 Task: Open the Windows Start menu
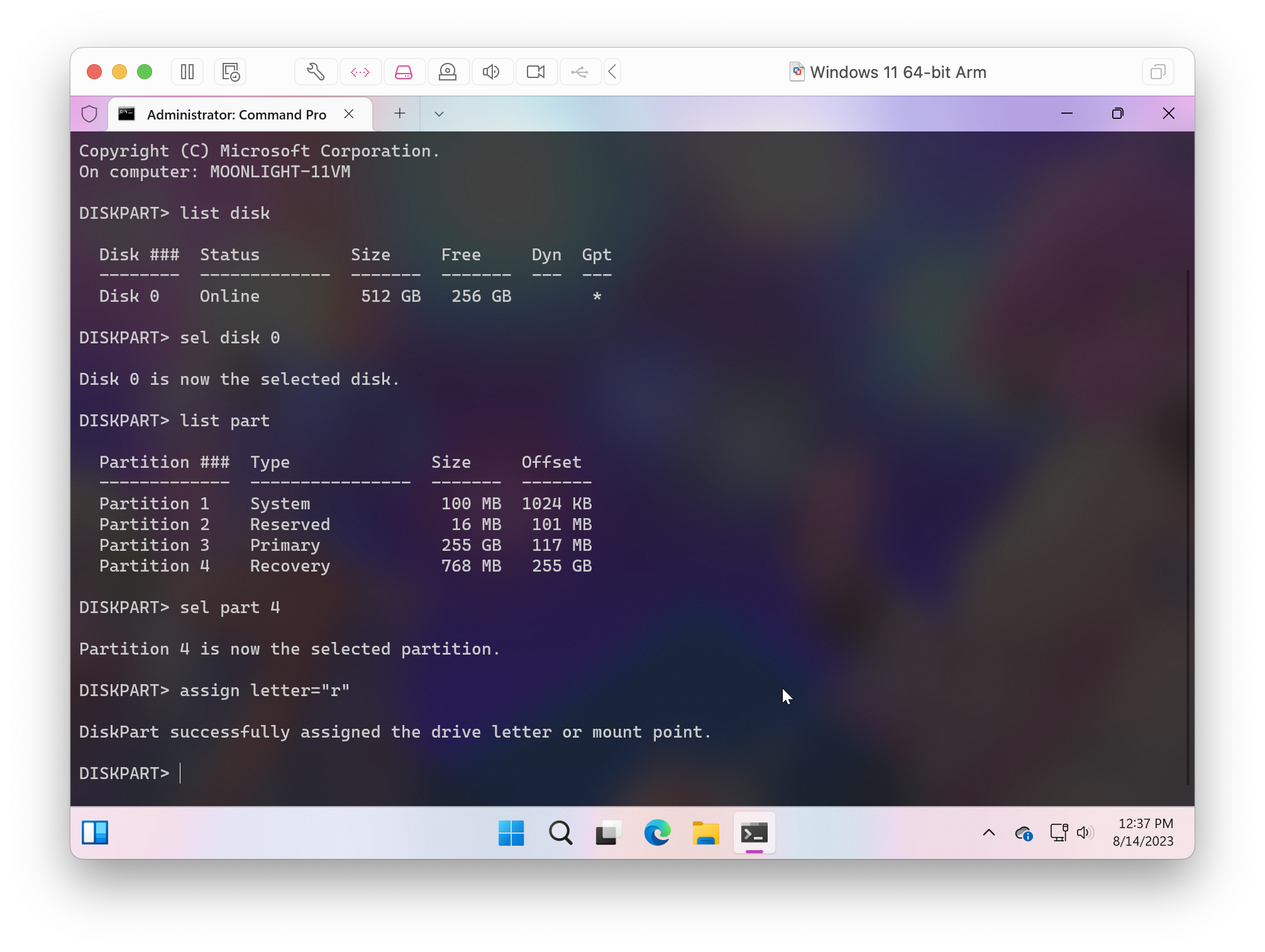pyautogui.click(x=511, y=833)
